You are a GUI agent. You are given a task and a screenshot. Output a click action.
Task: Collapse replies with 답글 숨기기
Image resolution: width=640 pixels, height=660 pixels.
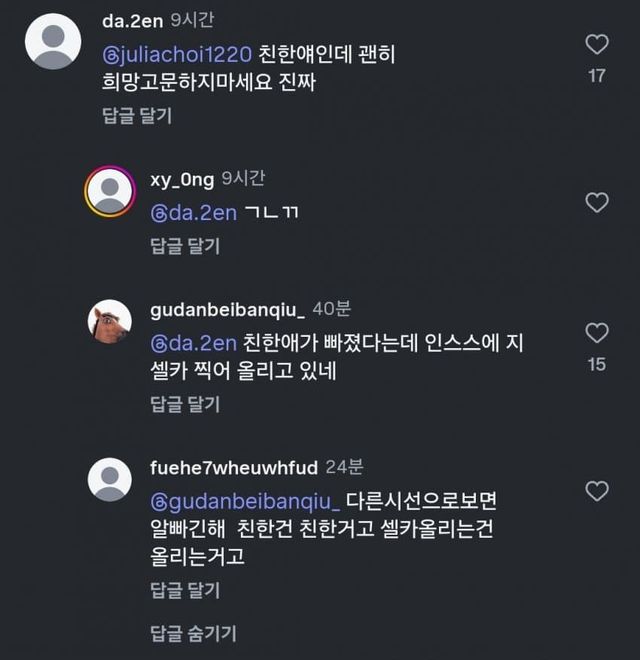[193, 633]
